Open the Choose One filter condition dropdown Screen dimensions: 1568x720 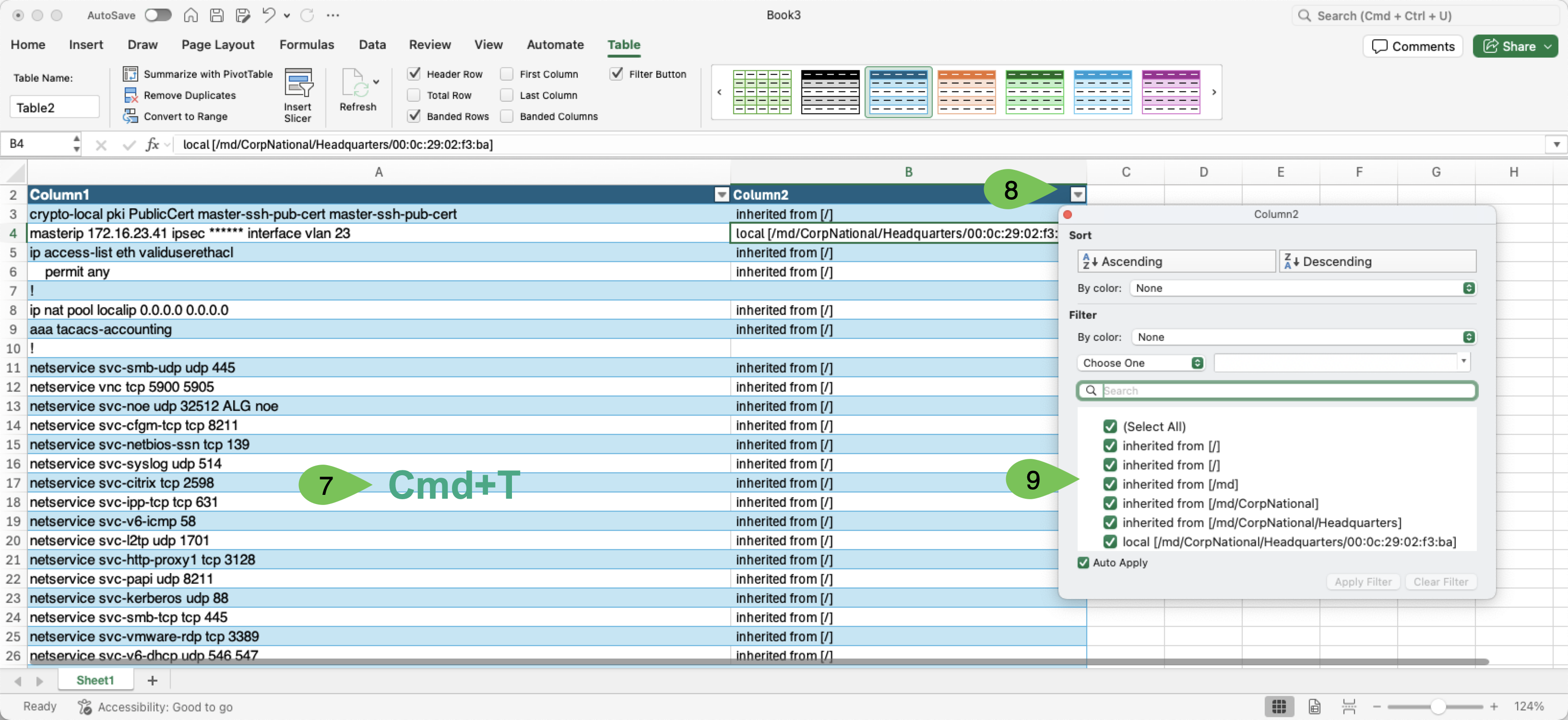[1140, 362]
